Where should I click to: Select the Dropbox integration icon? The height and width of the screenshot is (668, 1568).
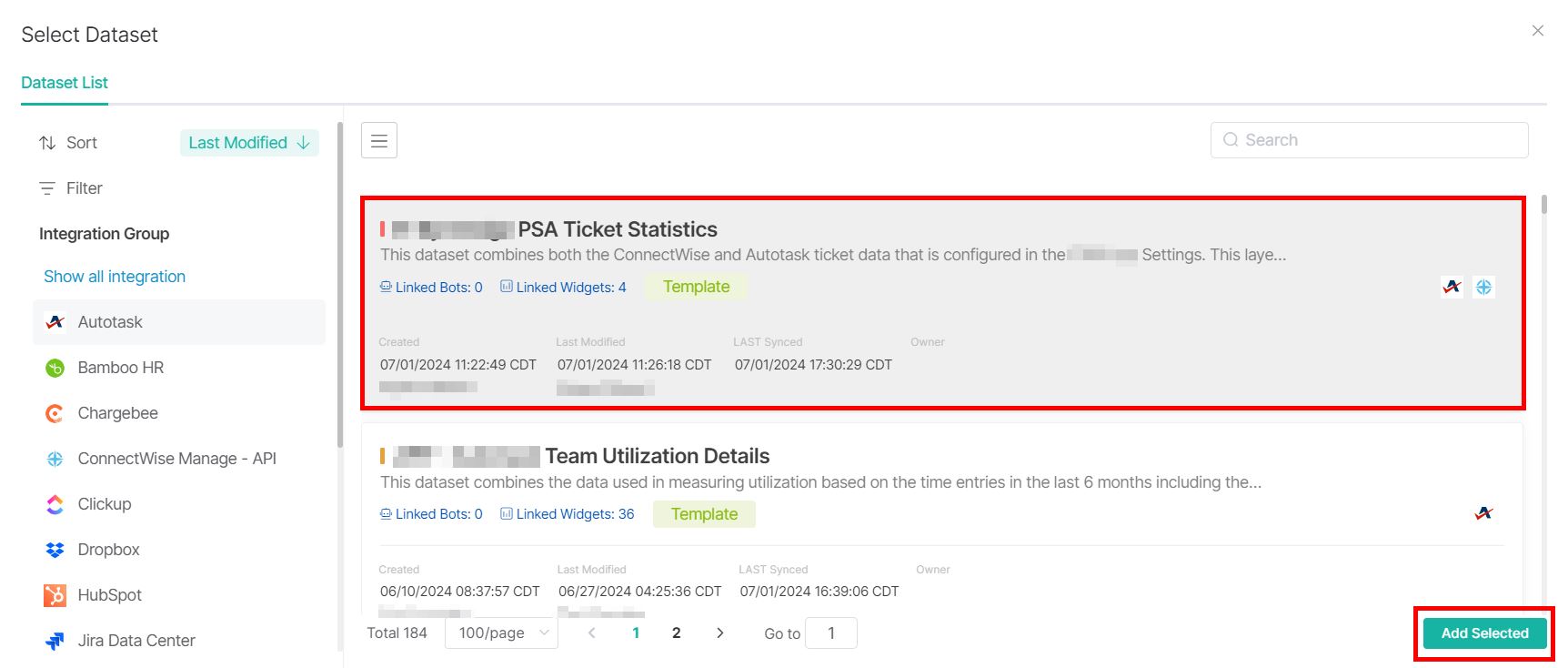pyautogui.click(x=55, y=550)
